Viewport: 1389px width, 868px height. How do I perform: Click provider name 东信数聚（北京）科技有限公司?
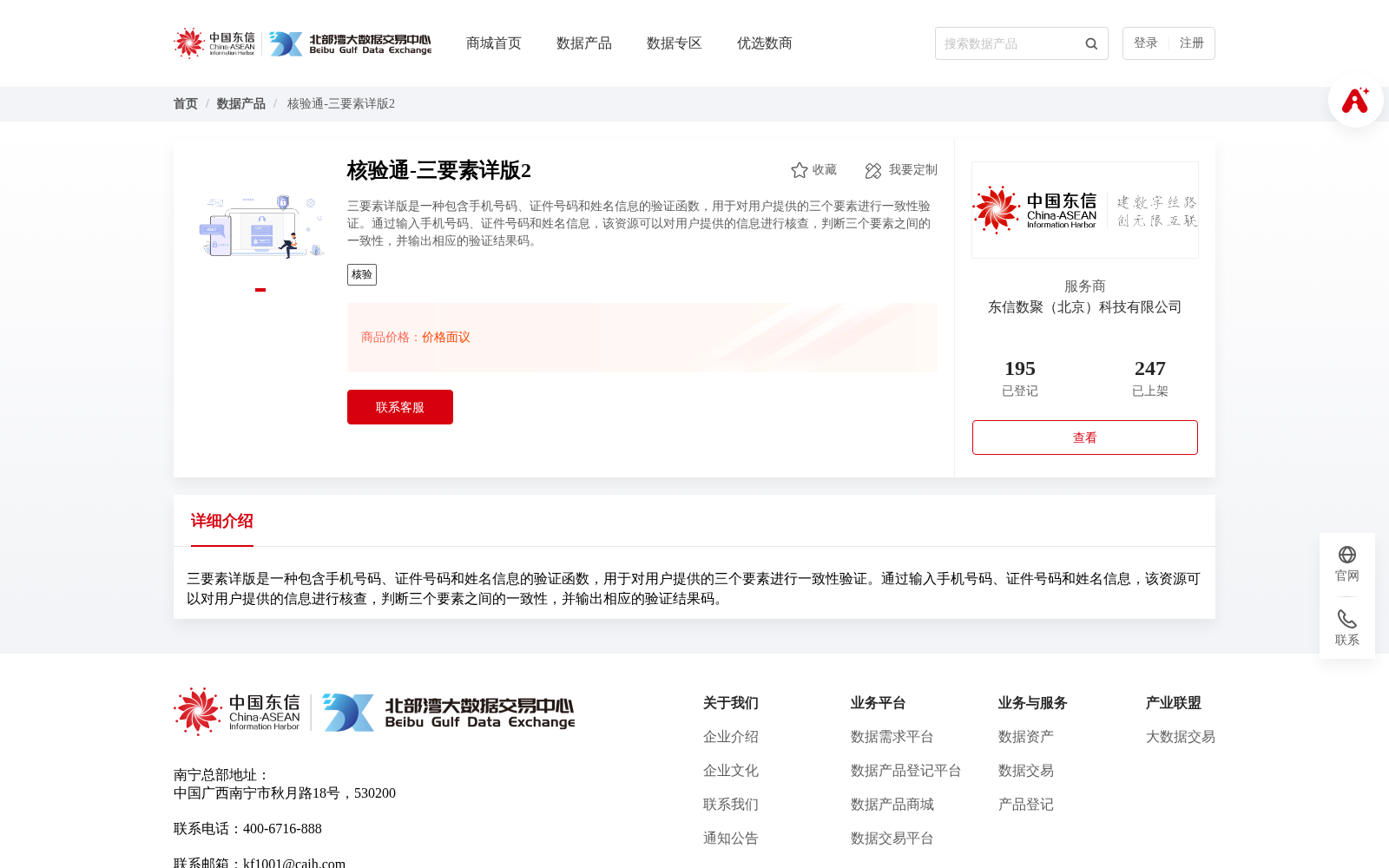coord(1085,307)
